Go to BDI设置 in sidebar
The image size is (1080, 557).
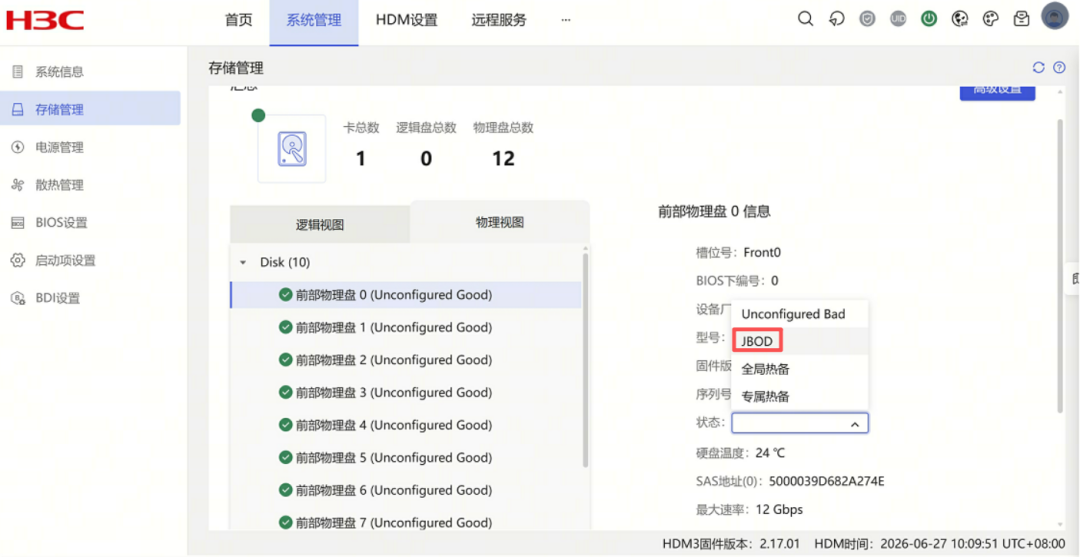coord(58,298)
